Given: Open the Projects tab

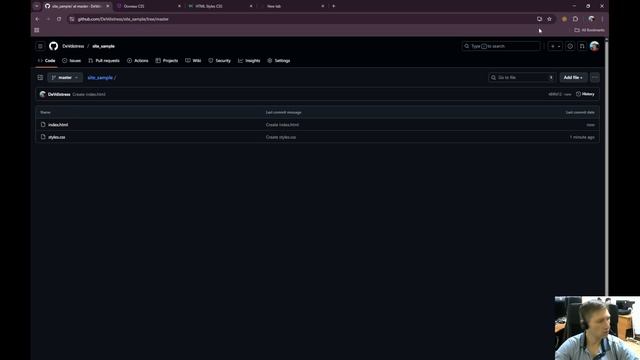Looking at the screenshot, I should tap(167, 60).
